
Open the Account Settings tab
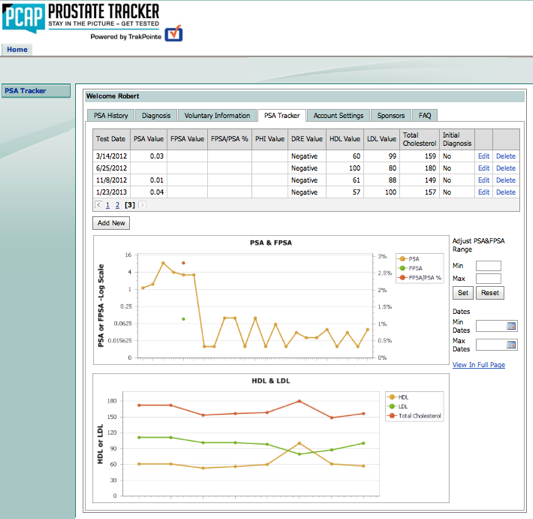tap(338, 116)
